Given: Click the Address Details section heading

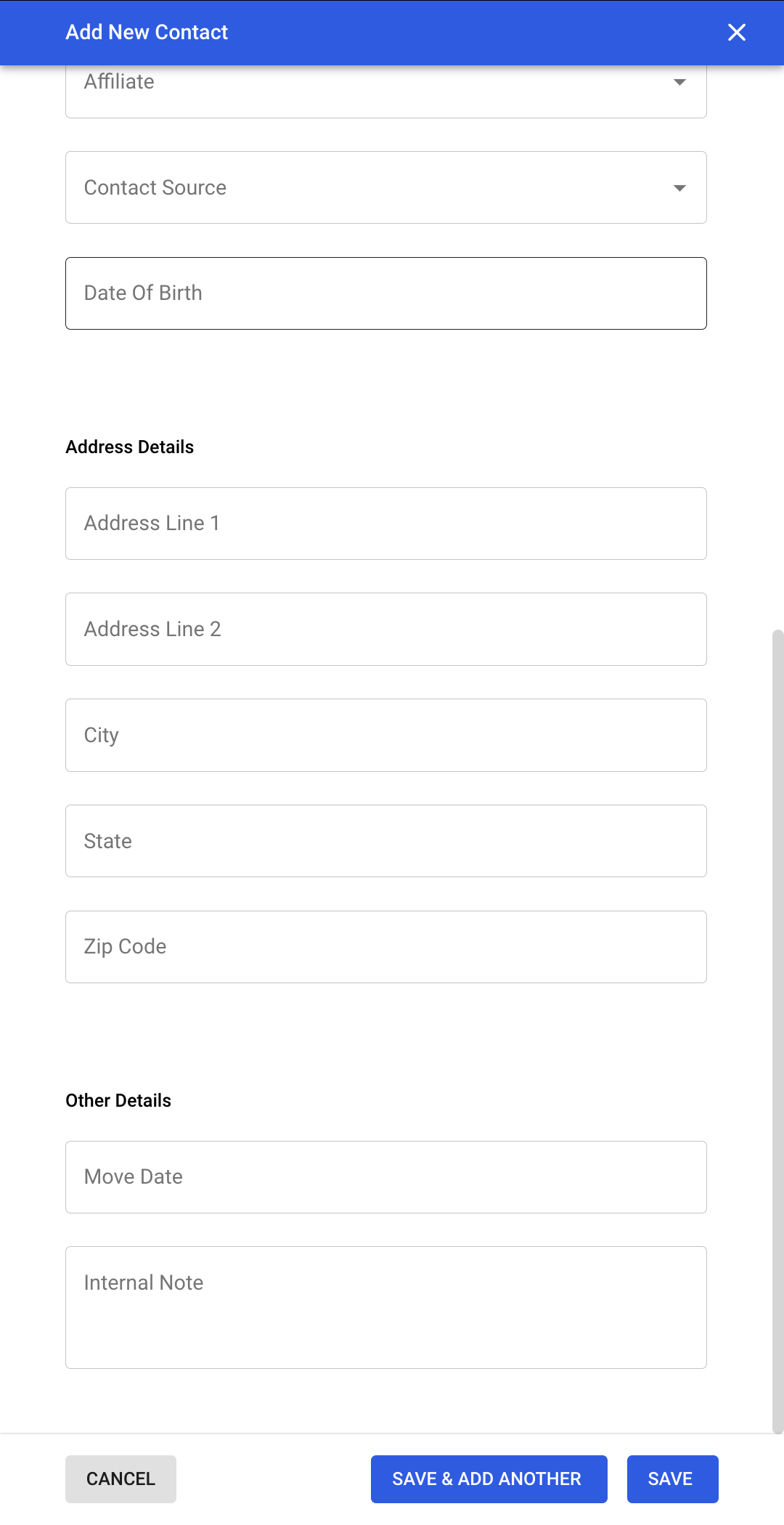Looking at the screenshot, I should tap(130, 447).
